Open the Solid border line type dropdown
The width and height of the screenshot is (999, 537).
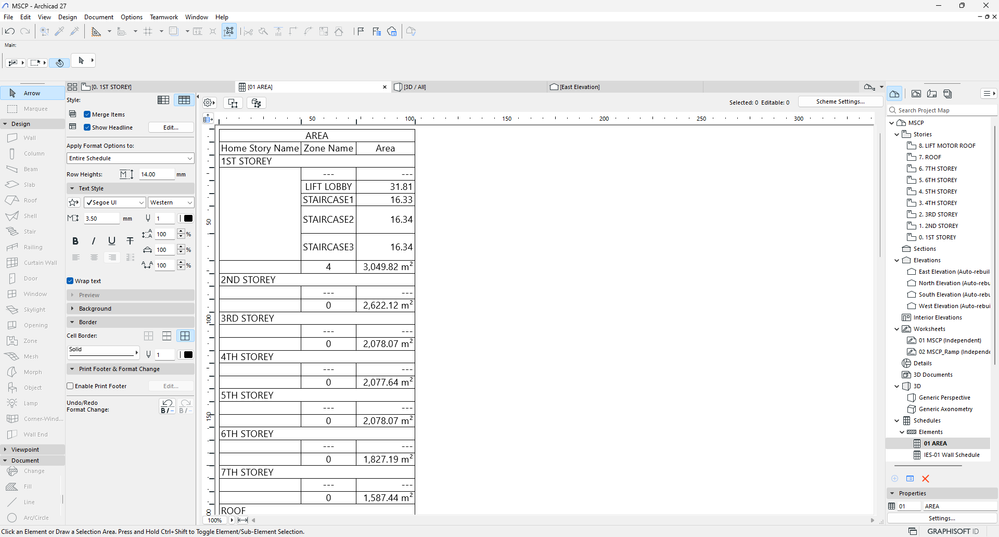tap(103, 351)
